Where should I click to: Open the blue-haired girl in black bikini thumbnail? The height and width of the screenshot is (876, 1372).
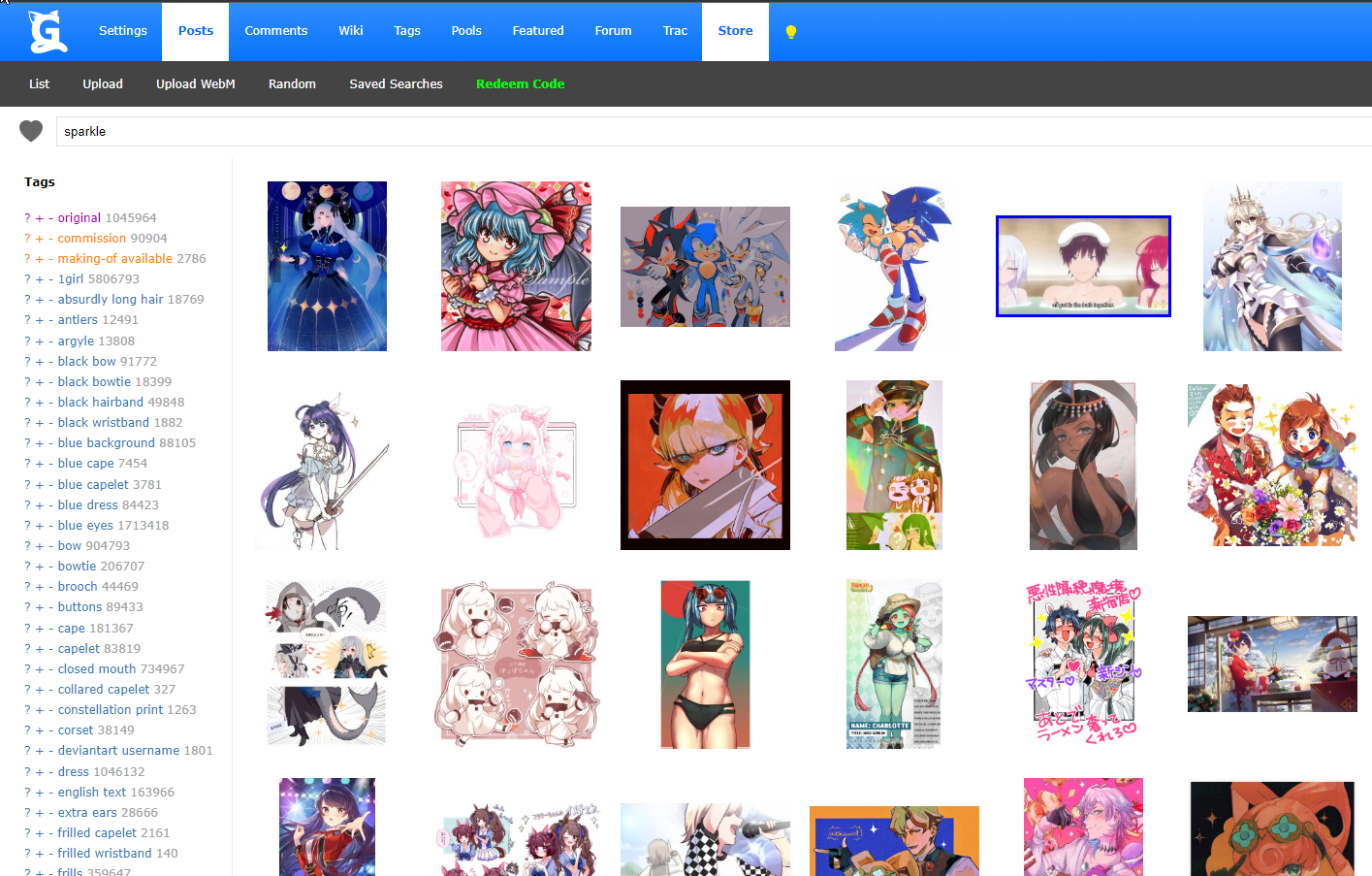[x=705, y=665]
